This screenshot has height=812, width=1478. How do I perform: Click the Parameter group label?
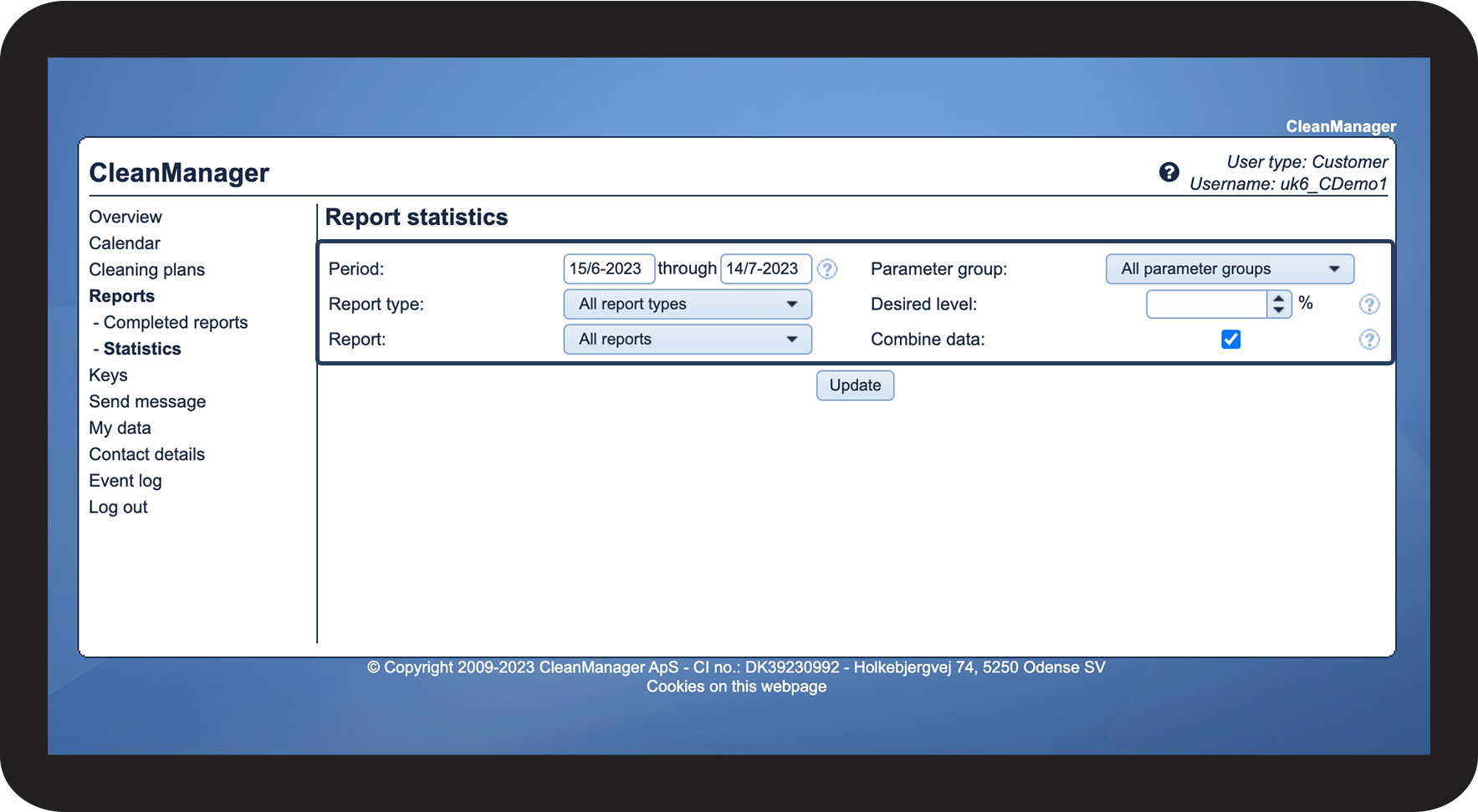coord(938,269)
